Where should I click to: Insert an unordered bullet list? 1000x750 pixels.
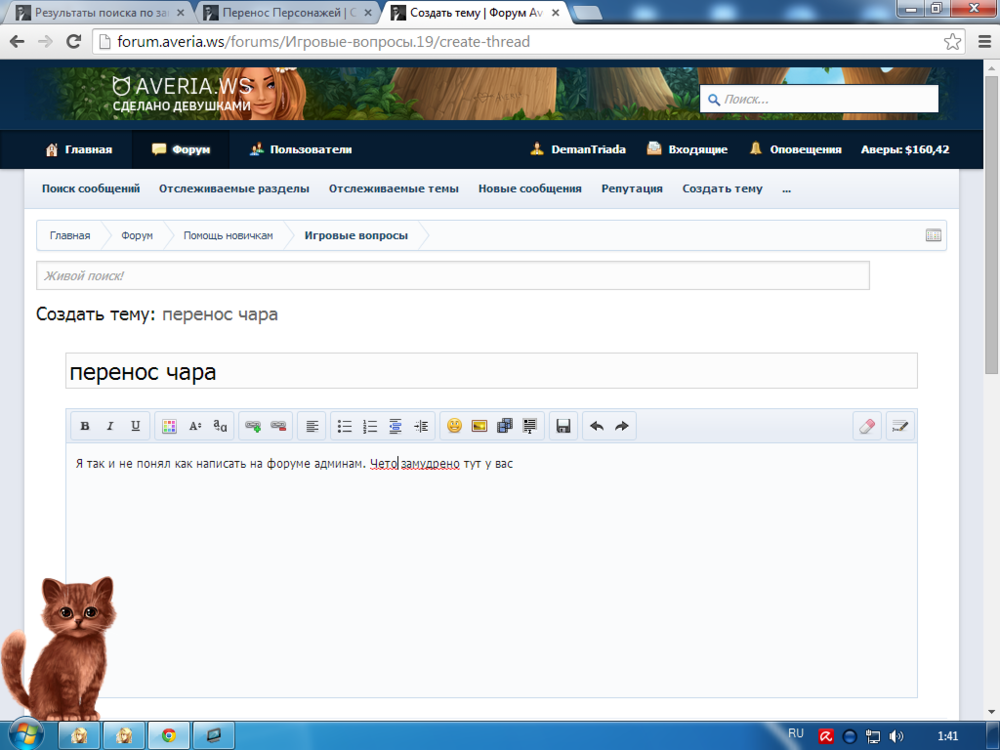click(344, 426)
